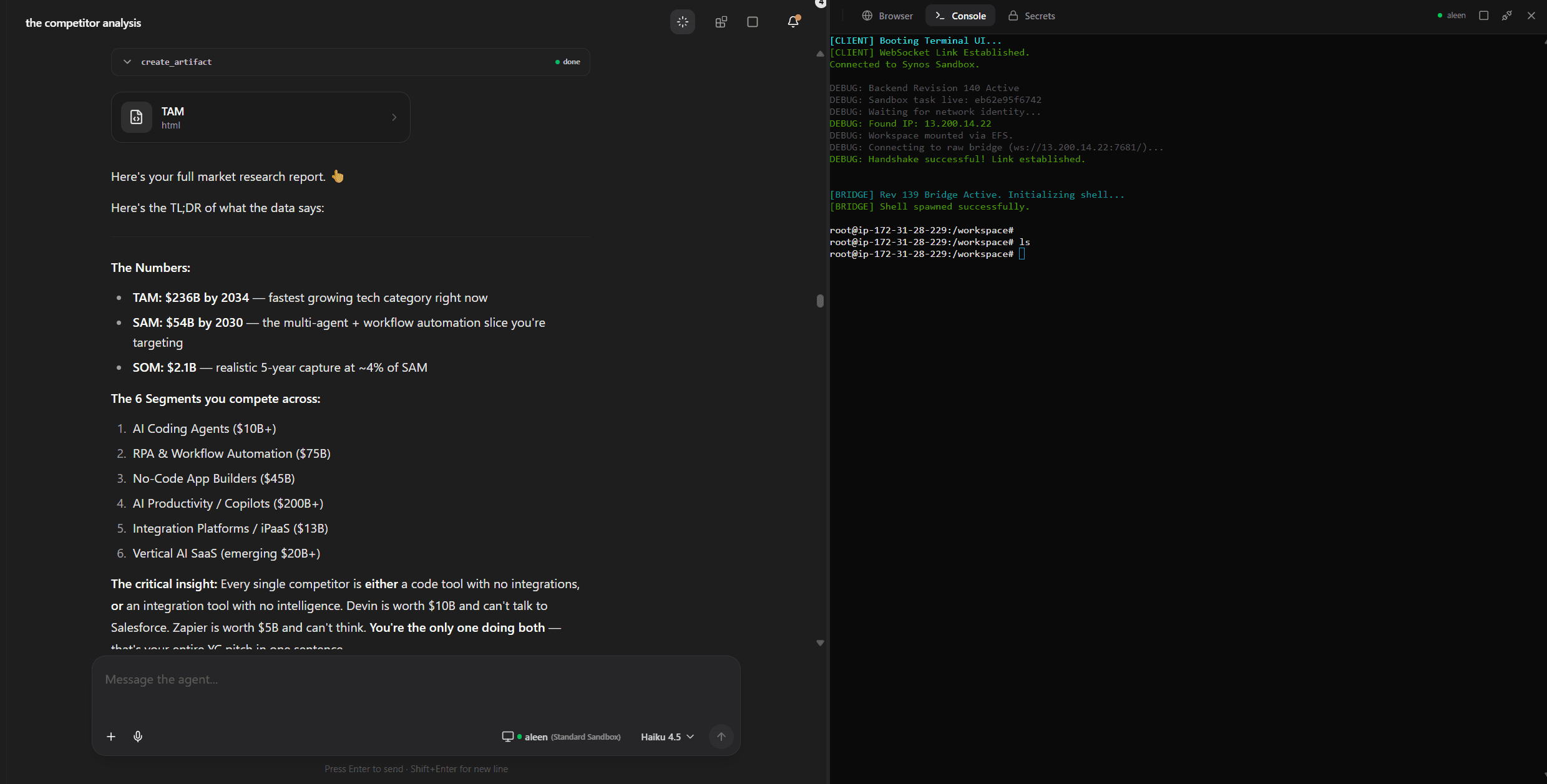Click the notification bell icon
Image resolution: width=1547 pixels, height=784 pixels.
coord(793,22)
